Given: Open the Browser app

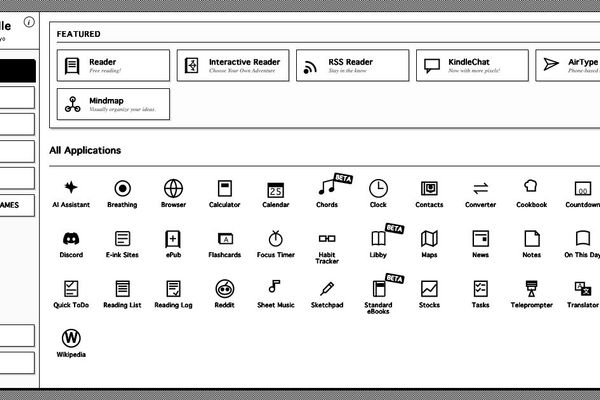Looking at the screenshot, I should click(173, 194).
